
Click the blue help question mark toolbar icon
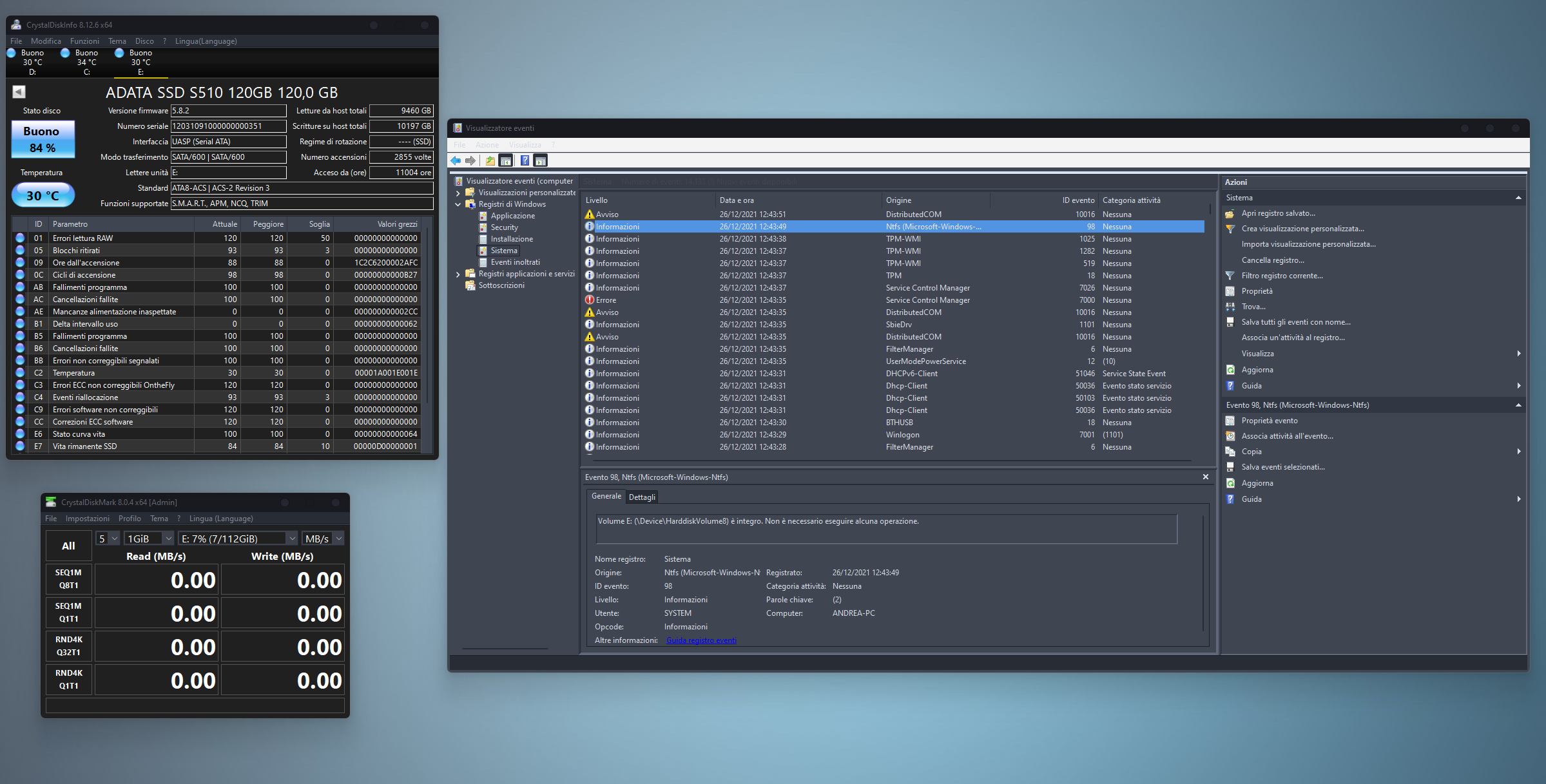[x=525, y=161]
